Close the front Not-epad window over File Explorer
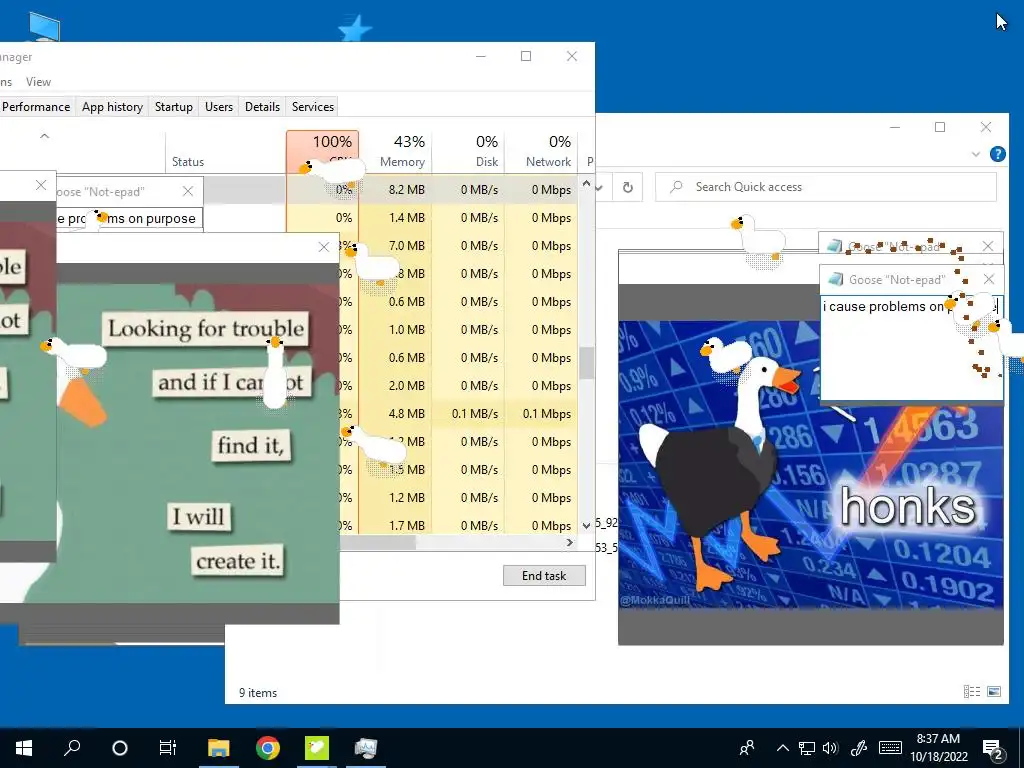Viewport: 1024px width, 768px height. point(989,280)
